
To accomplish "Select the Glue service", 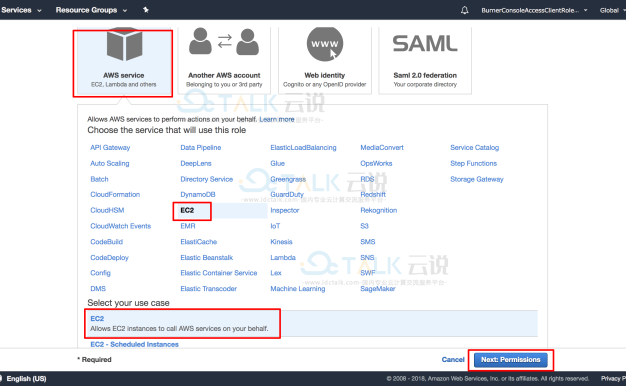I will [277, 163].
